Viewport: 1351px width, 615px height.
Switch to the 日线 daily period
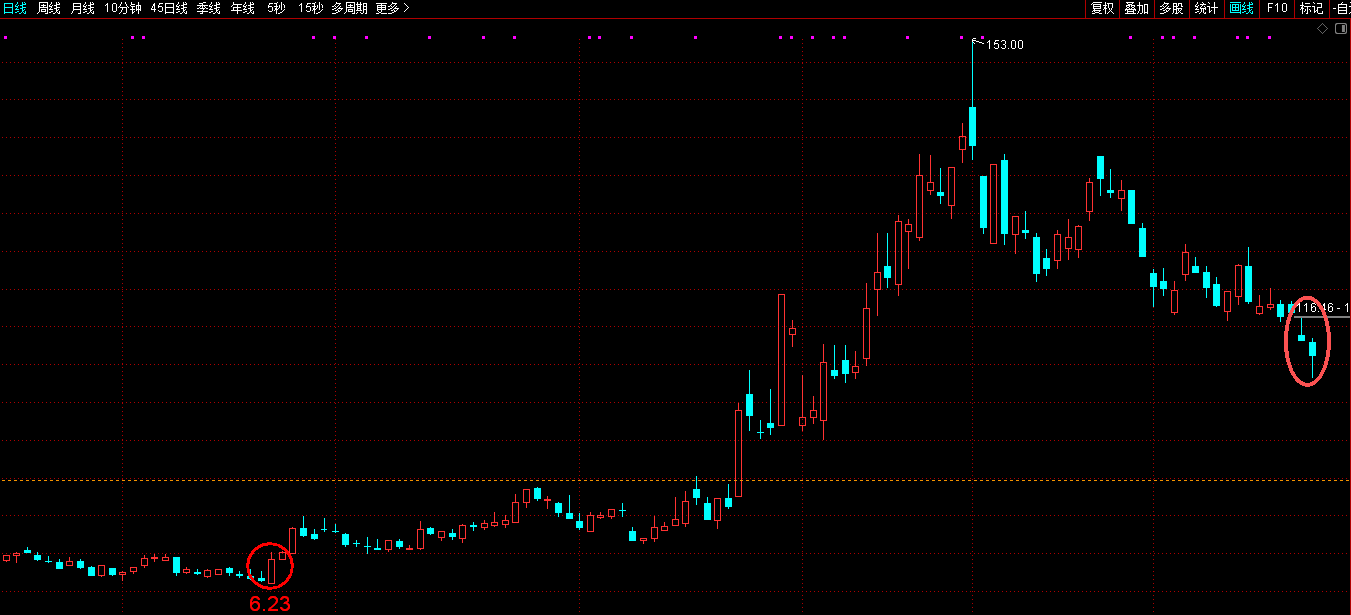tap(15, 8)
